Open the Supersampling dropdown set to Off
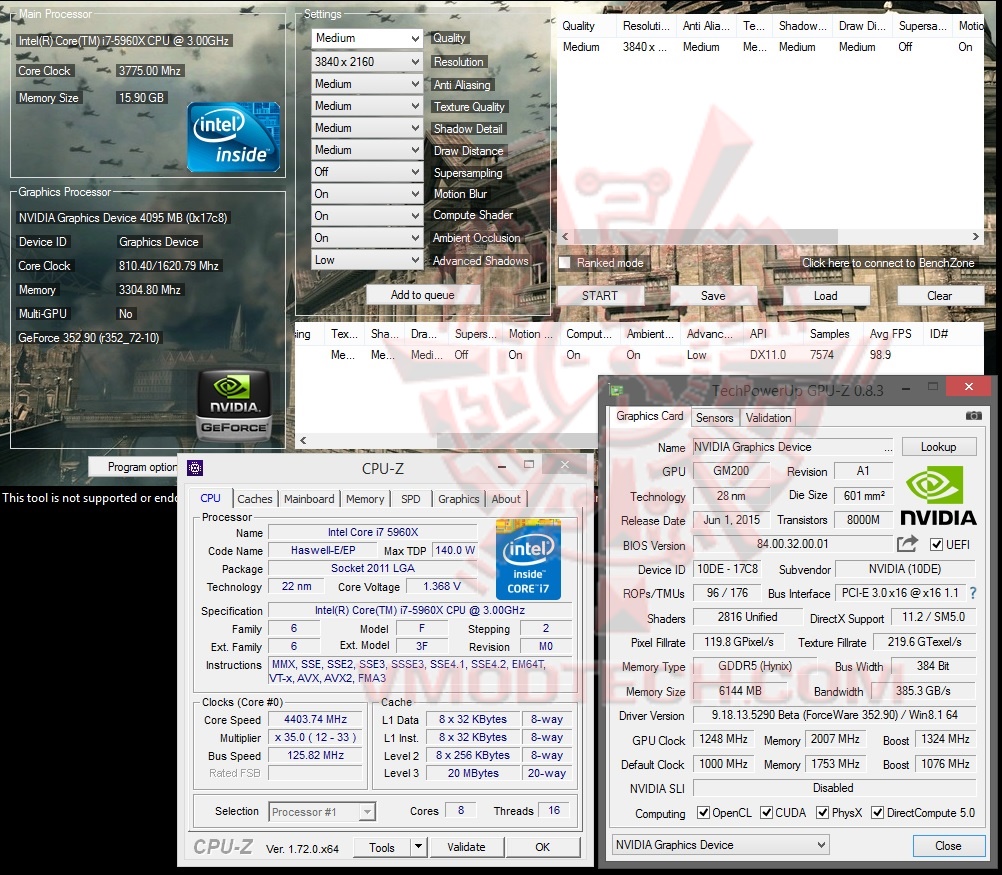The height and width of the screenshot is (875, 1002). click(367, 172)
